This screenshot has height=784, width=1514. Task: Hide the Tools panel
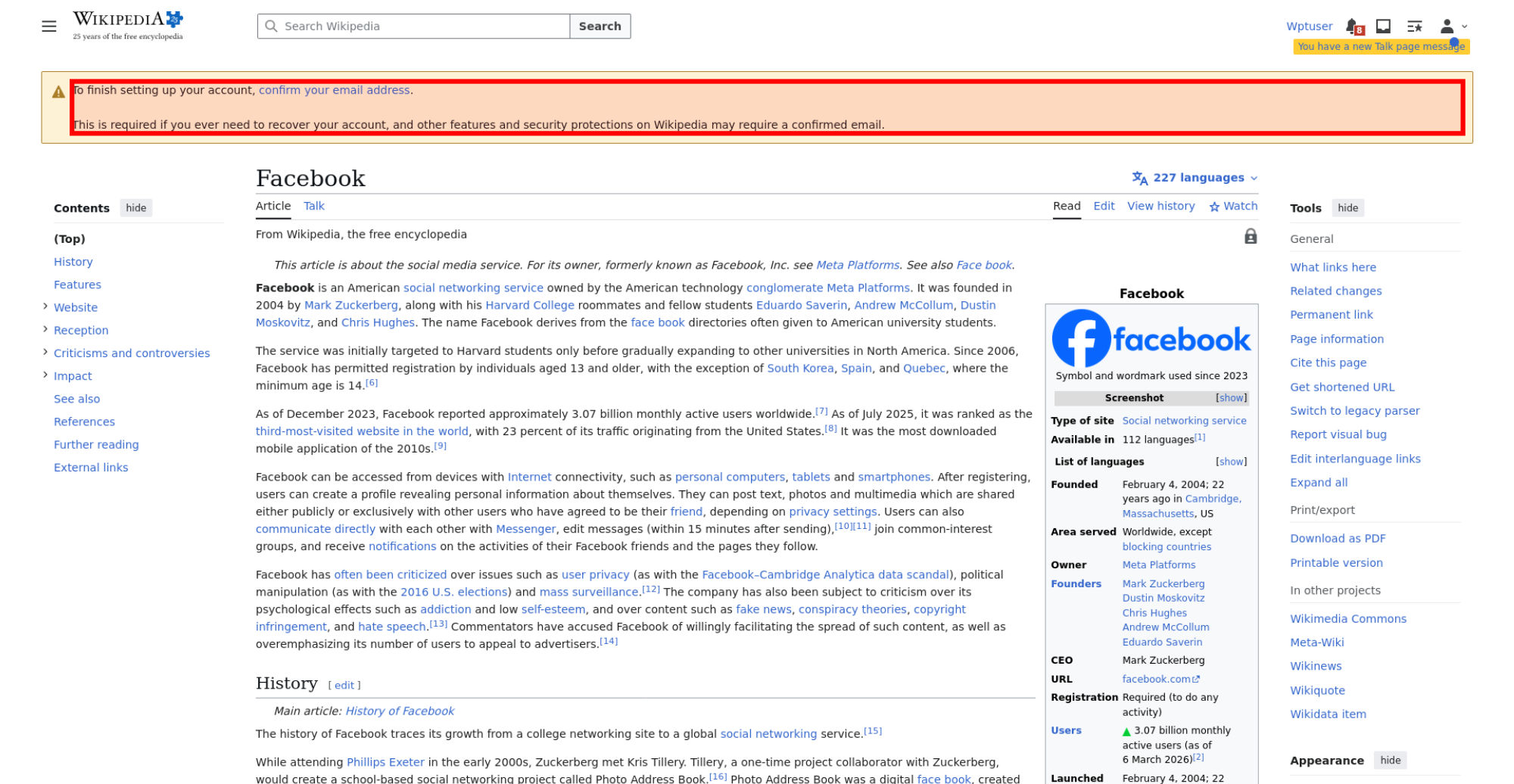point(1347,208)
